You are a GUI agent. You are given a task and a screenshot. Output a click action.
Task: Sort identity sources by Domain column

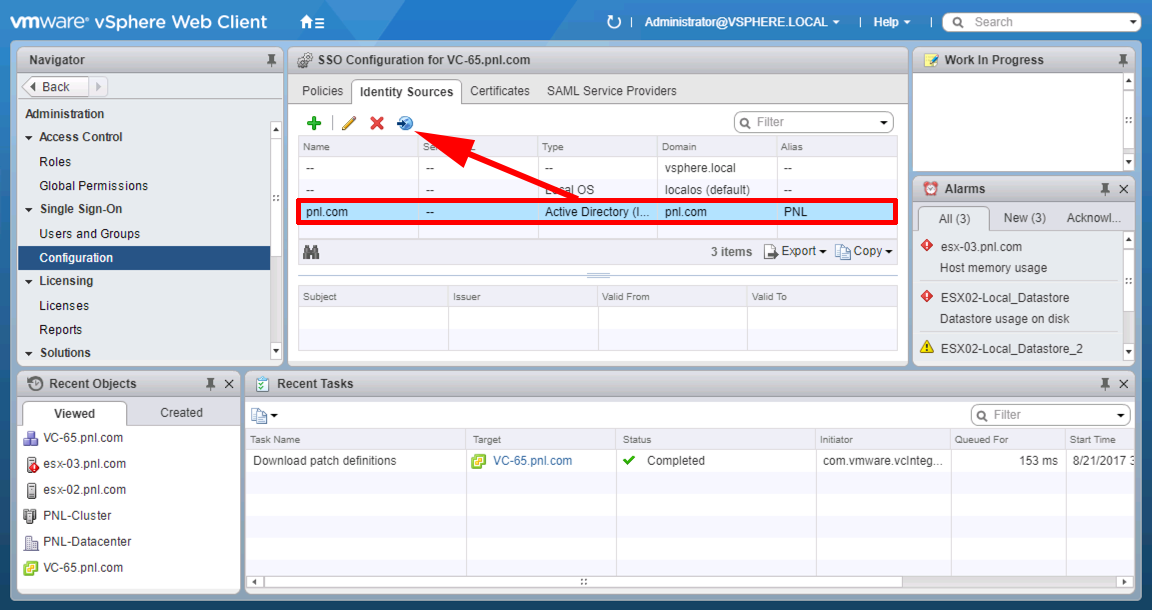click(x=717, y=147)
